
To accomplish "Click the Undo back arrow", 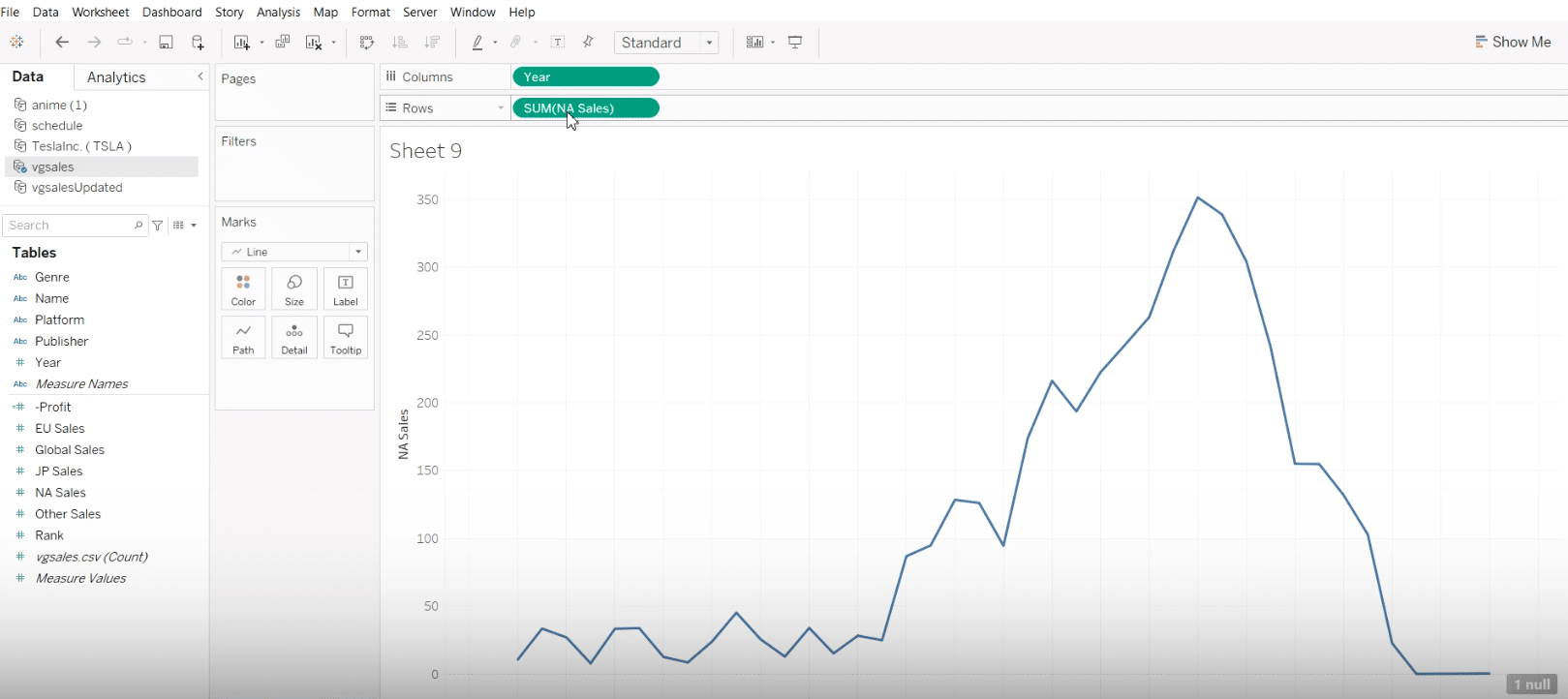I will pyautogui.click(x=62, y=43).
